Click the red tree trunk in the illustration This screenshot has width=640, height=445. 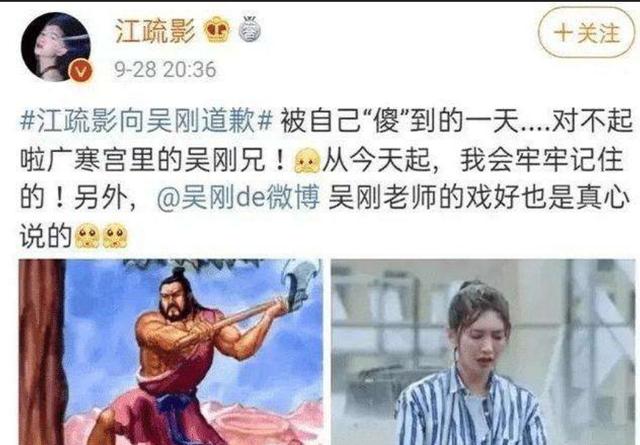click(x=42, y=352)
